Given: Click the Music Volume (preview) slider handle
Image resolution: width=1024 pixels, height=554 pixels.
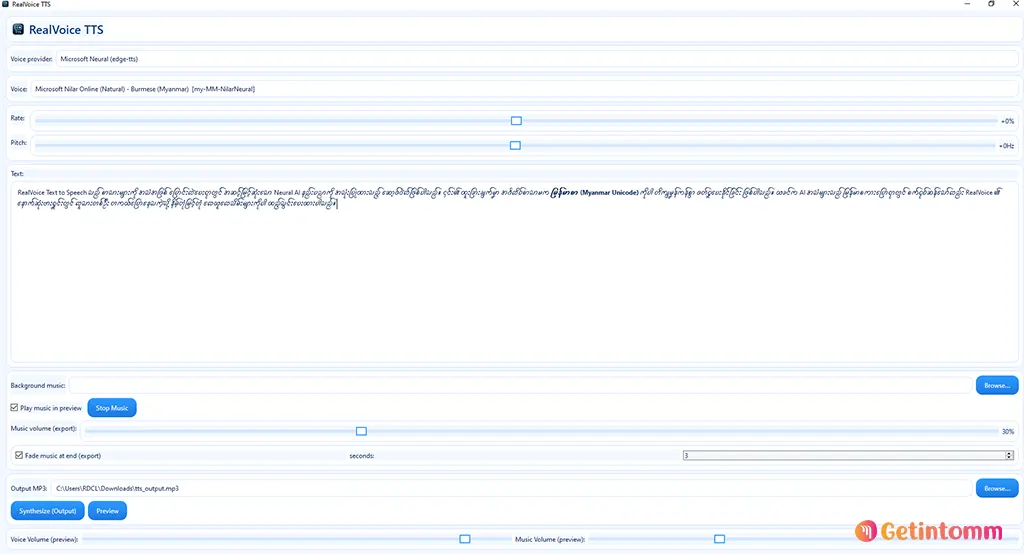Looking at the screenshot, I should click(x=719, y=539).
